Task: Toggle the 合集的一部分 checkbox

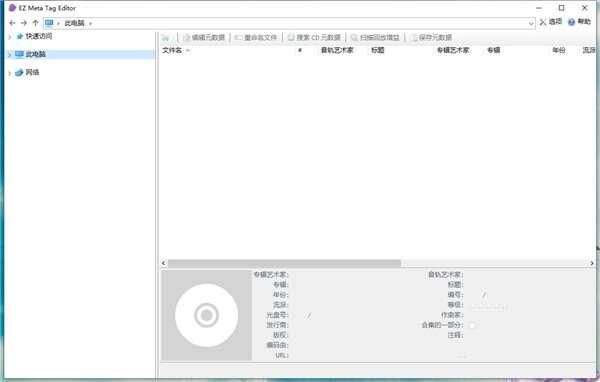Action: (x=472, y=325)
